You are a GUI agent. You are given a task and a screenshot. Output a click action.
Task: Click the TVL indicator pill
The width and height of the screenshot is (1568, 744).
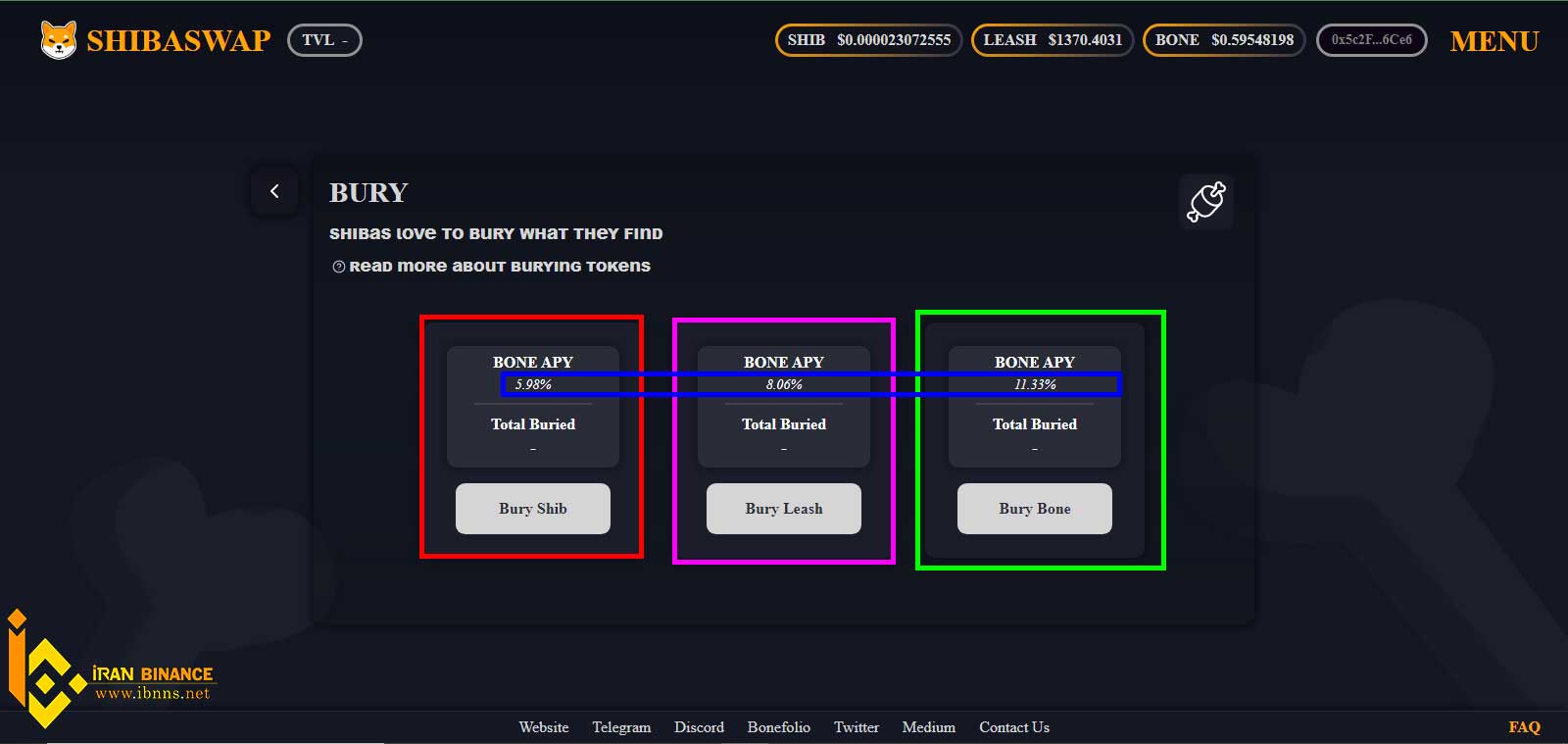(x=324, y=40)
